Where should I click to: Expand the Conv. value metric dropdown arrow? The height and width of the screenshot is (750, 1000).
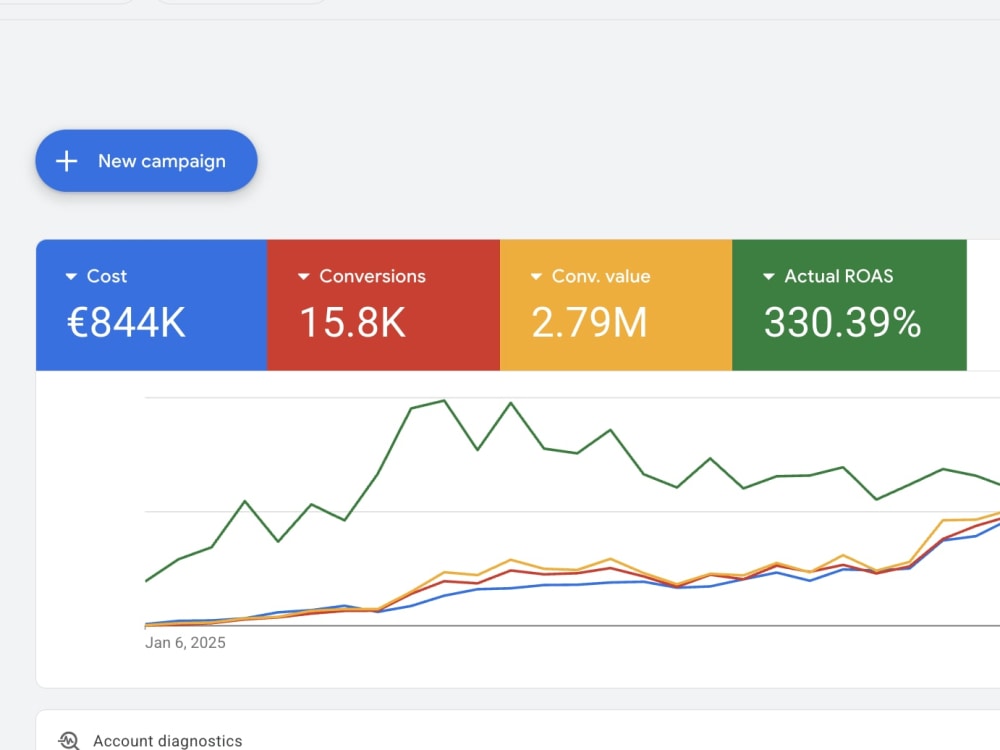click(536, 276)
